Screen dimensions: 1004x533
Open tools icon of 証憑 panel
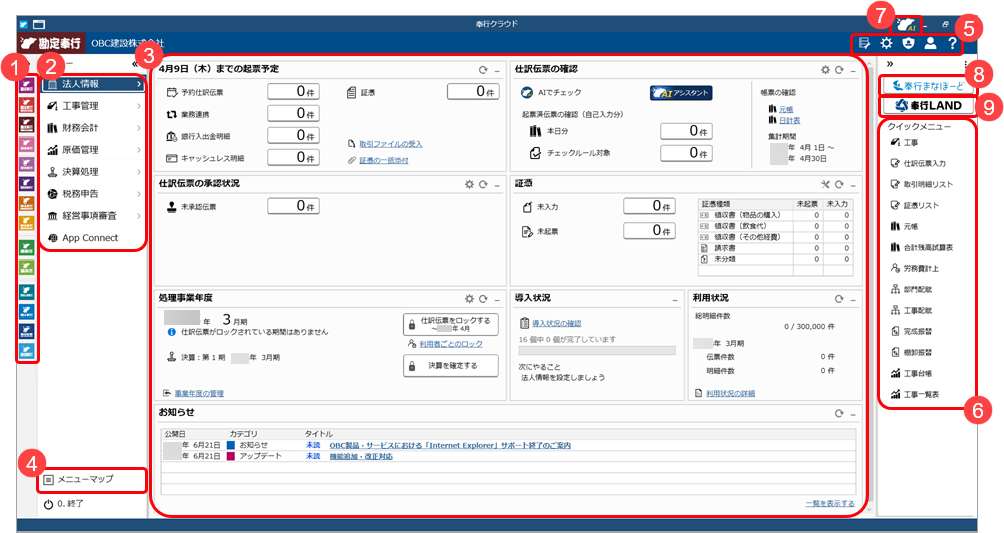[825, 184]
